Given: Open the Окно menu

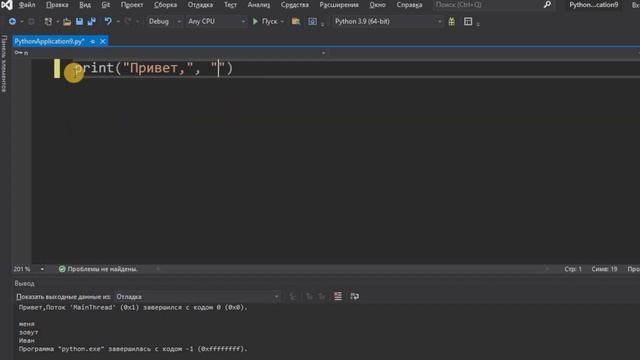Looking at the screenshot, I should tap(378, 5).
